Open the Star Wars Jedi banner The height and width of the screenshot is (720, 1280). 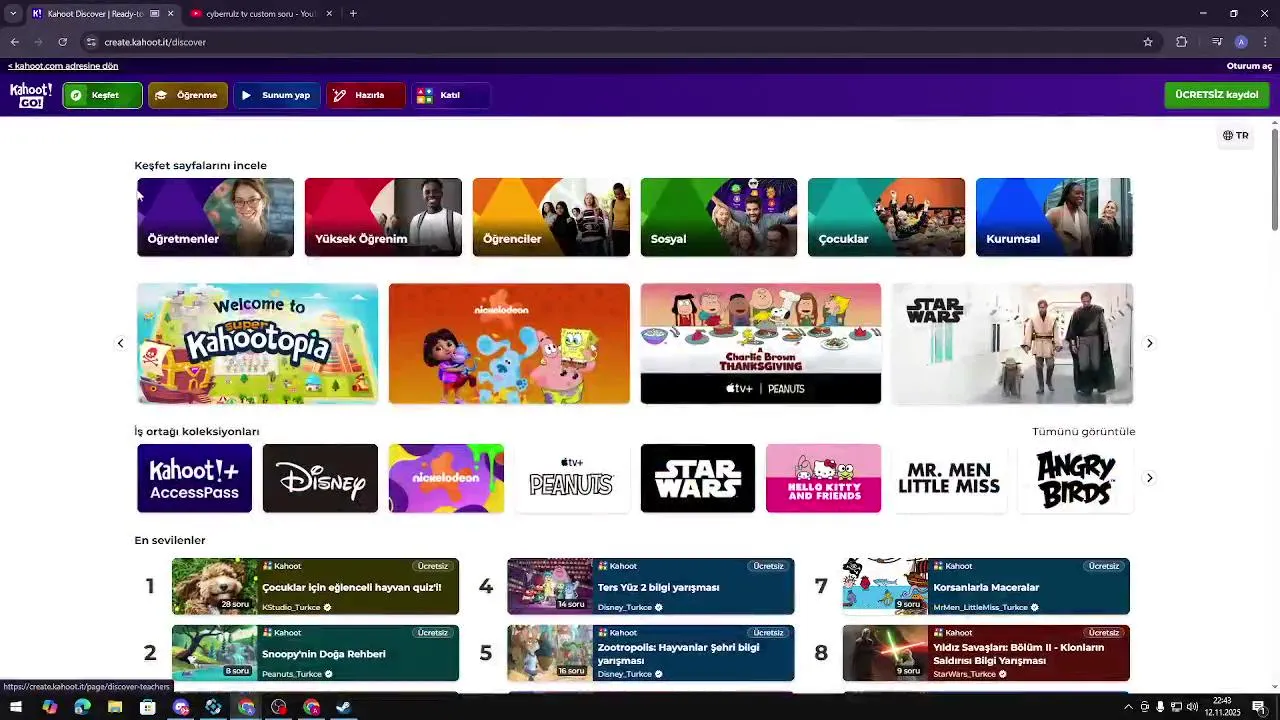click(x=1012, y=343)
